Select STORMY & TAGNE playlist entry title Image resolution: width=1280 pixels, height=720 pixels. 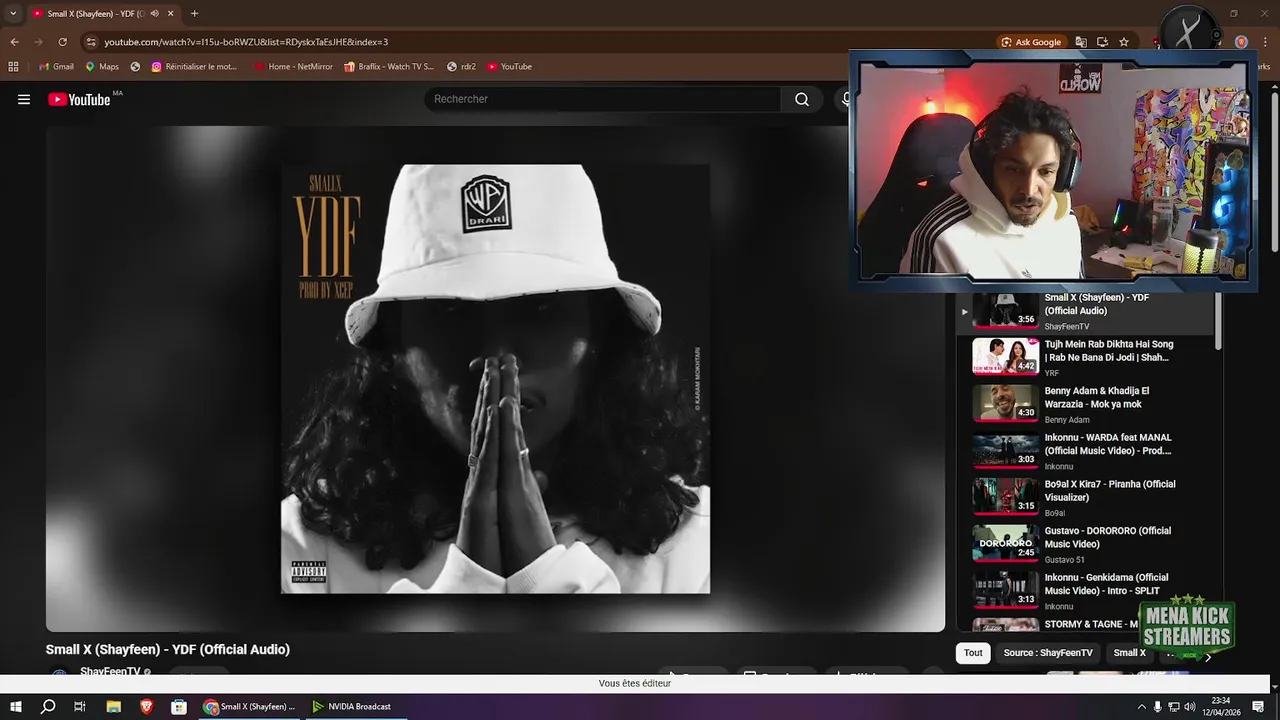(1091, 624)
